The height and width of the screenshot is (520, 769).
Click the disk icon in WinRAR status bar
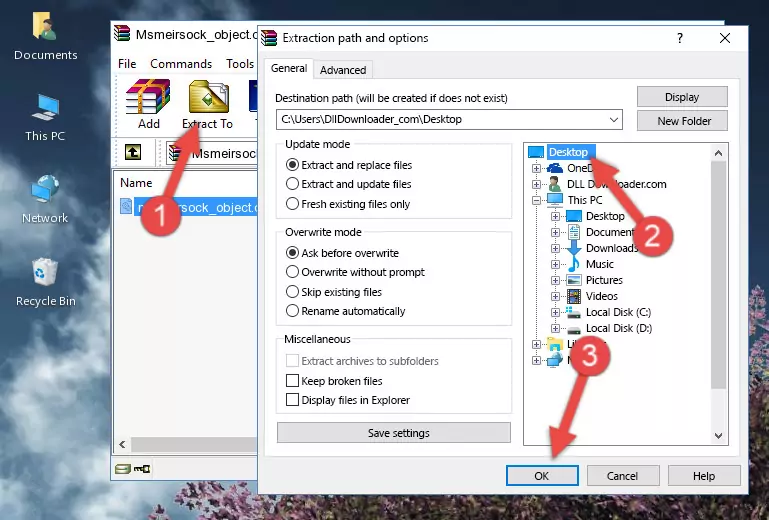pos(122,469)
